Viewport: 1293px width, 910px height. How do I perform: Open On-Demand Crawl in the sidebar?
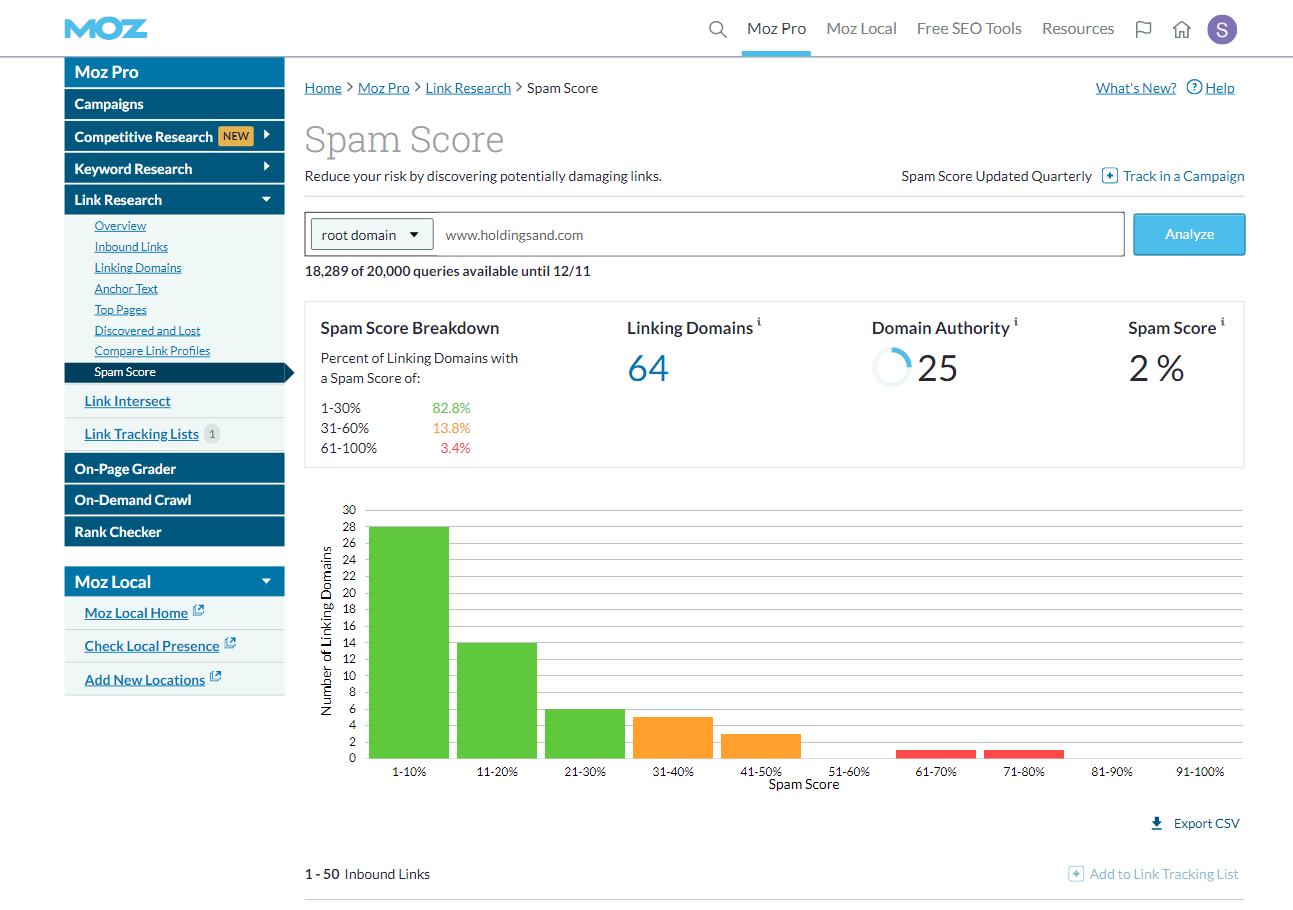coord(175,500)
